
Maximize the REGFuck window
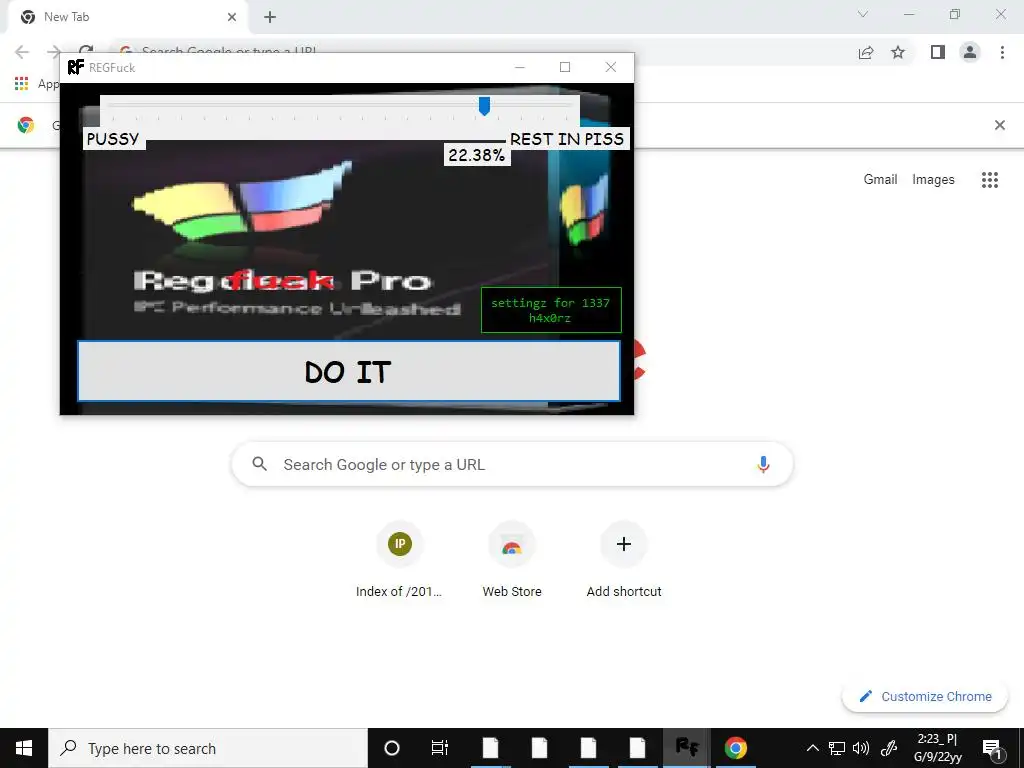pyautogui.click(x=565, y=67)
